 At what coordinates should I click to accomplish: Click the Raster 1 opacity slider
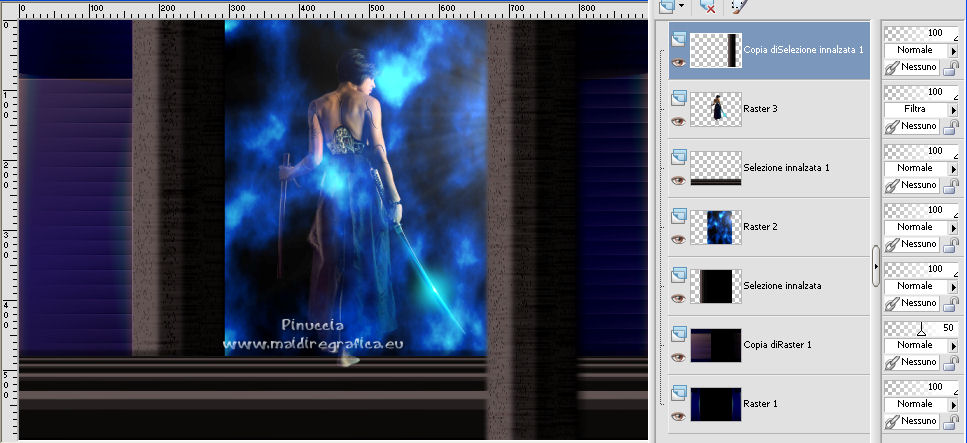[x=921, y=387]
